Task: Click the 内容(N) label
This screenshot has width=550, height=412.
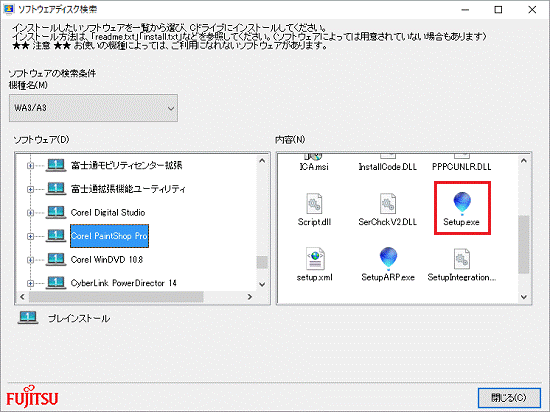Action: pos(290,140)
